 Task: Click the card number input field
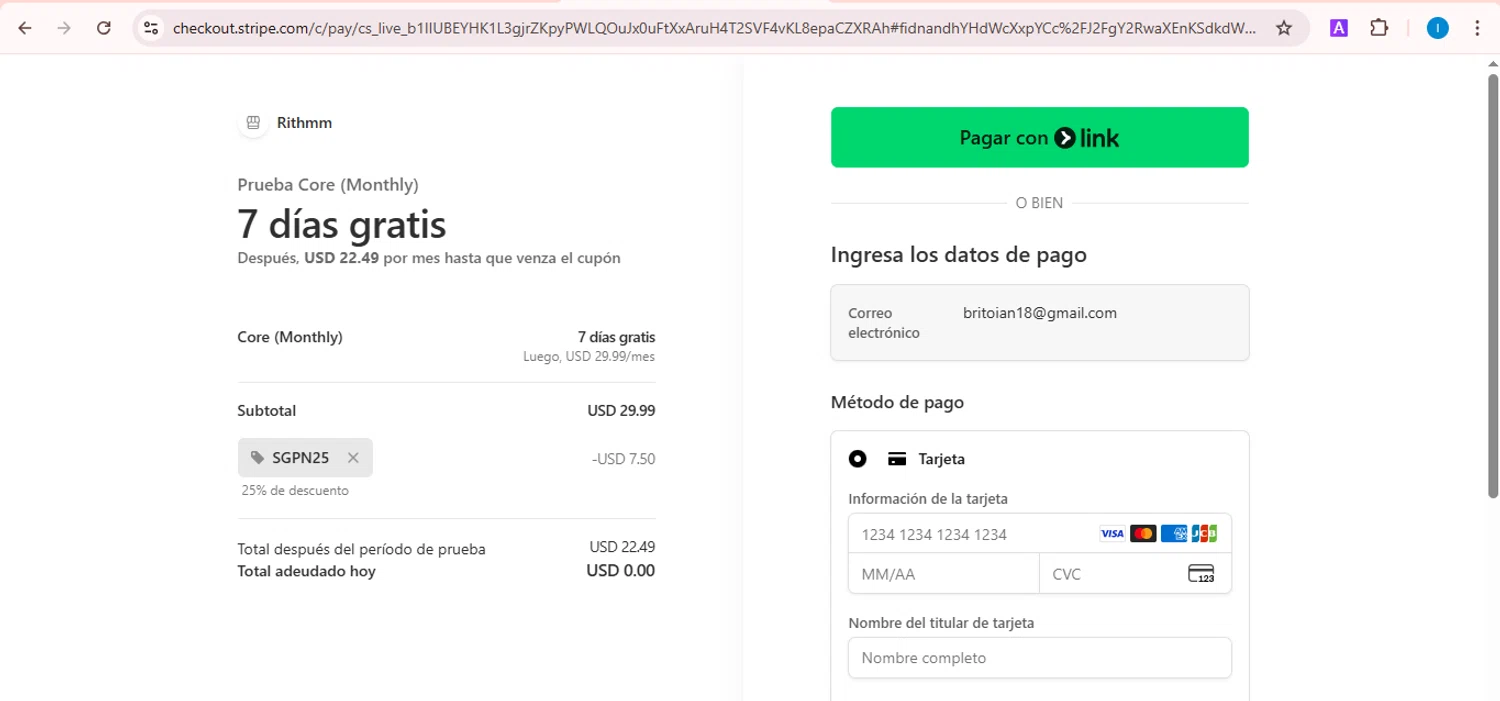pos(1040,534)
